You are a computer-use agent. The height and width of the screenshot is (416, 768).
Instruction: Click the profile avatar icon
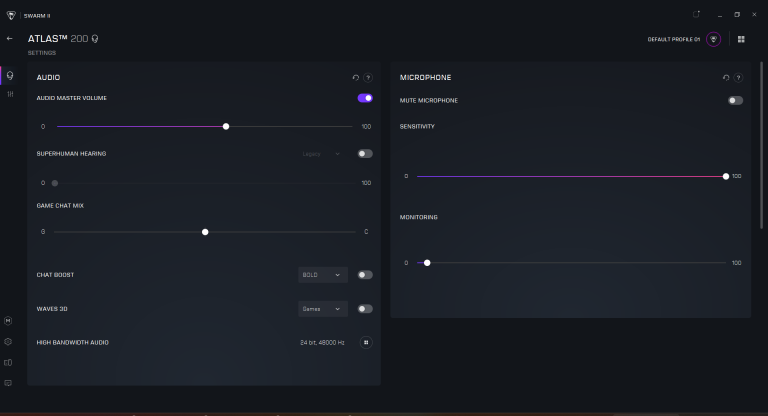(714, 39)
